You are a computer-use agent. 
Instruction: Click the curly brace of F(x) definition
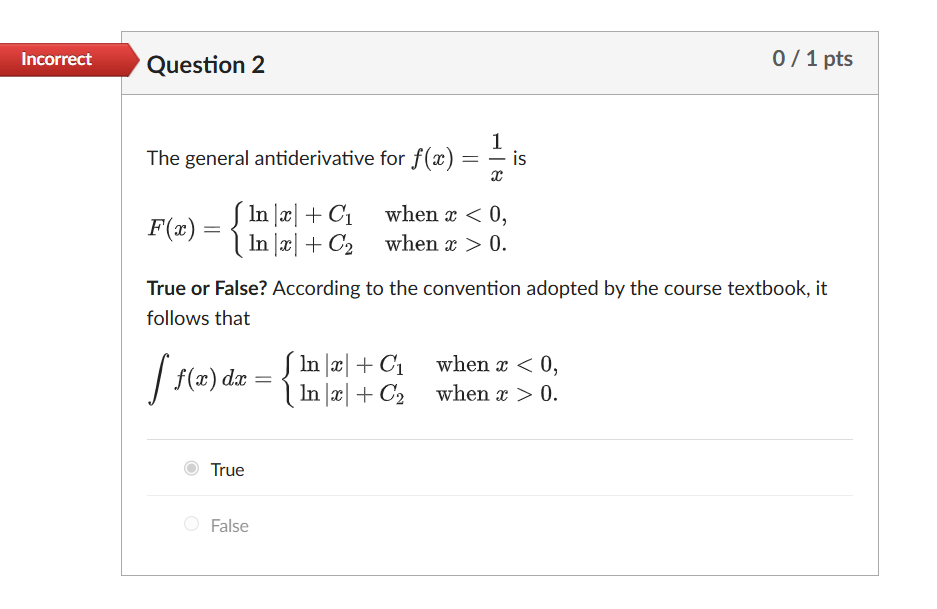(x=237, y=228)
